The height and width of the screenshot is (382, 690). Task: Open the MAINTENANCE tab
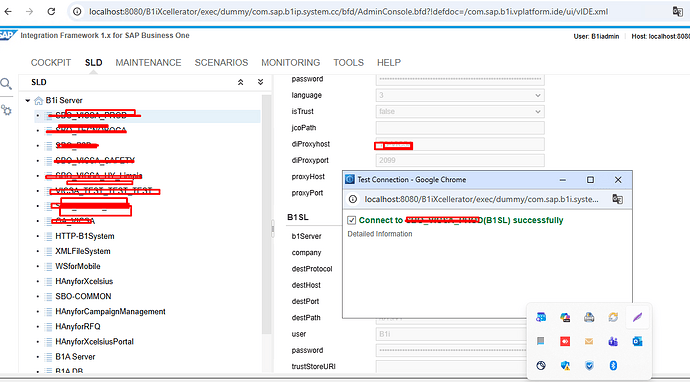[148, 62]
